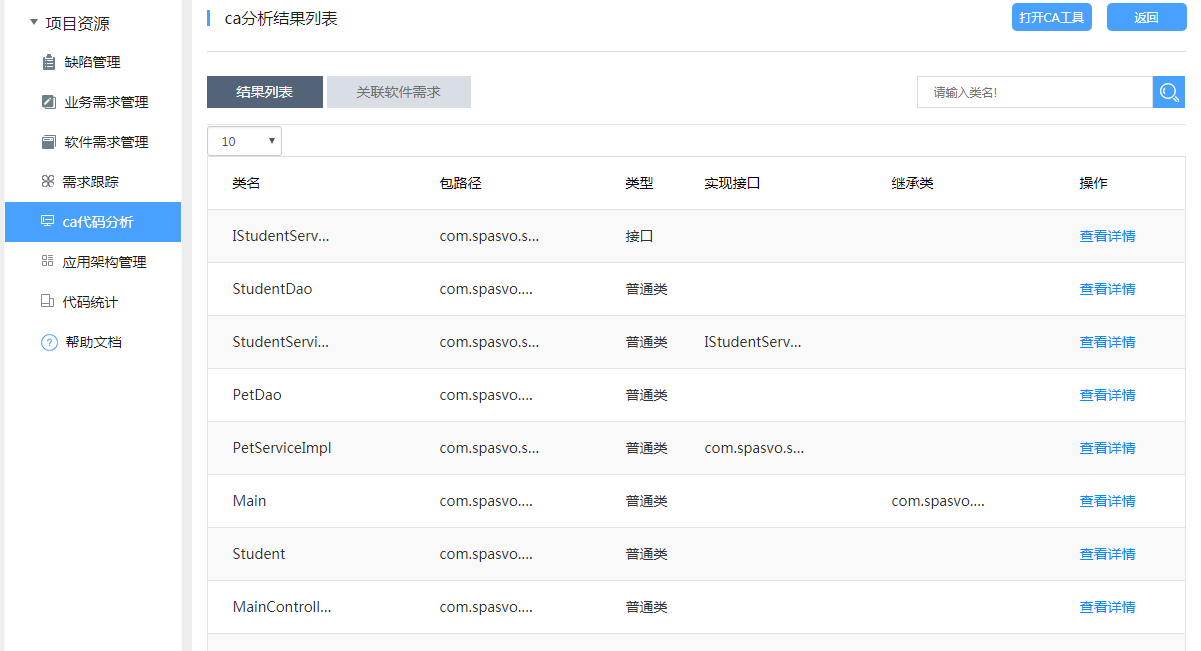Switch to the 关联软件需求 tab
Screen dimensions: 1201x651
[398, 92]
